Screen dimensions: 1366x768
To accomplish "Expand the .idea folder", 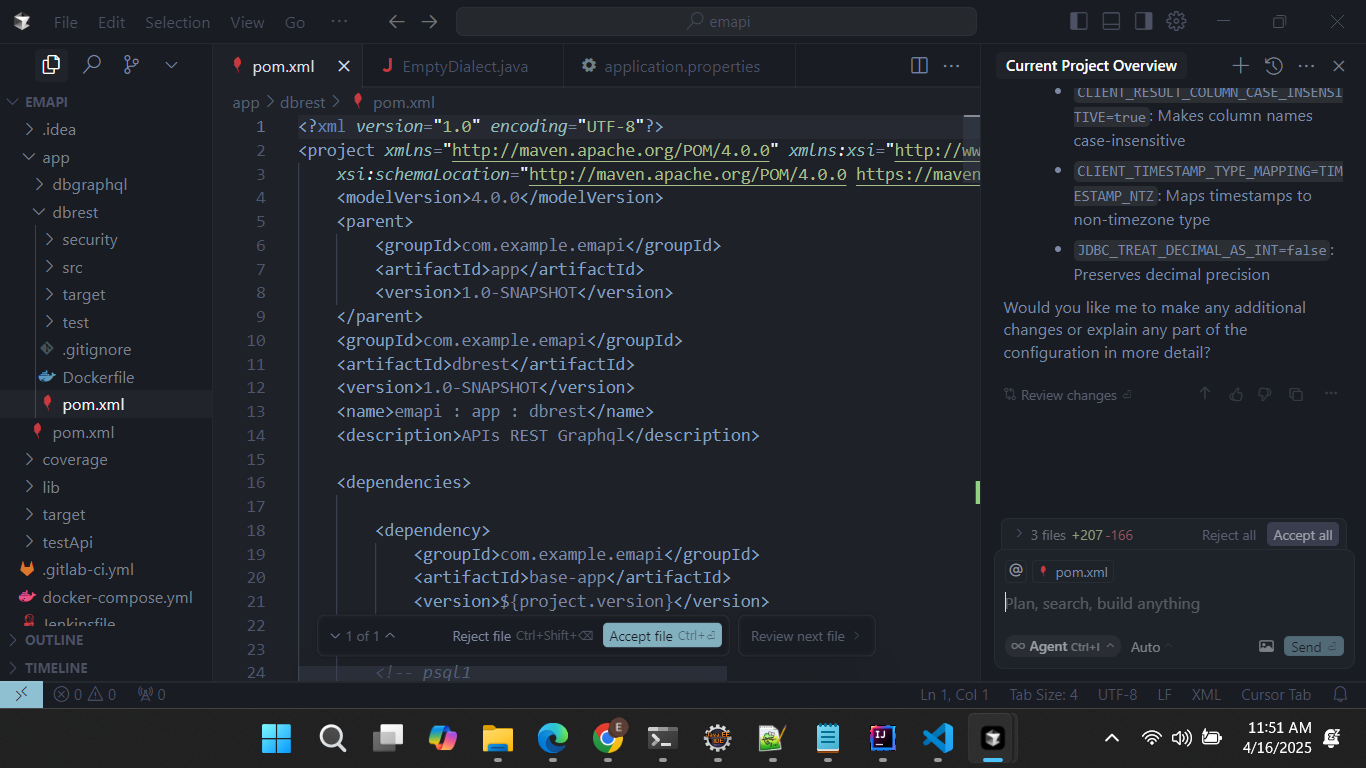I will pos(106,129).
